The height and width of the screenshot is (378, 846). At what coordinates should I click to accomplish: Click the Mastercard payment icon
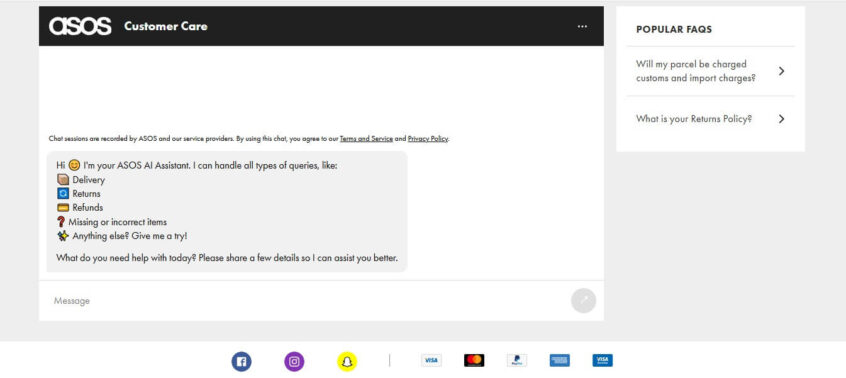tap(474, 360)
